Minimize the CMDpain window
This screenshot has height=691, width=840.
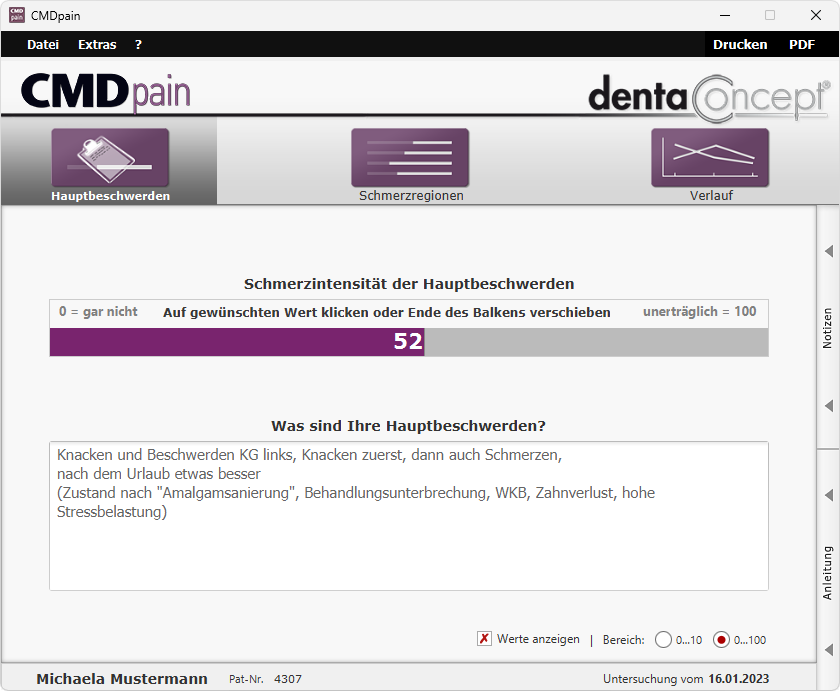(725, 15)
